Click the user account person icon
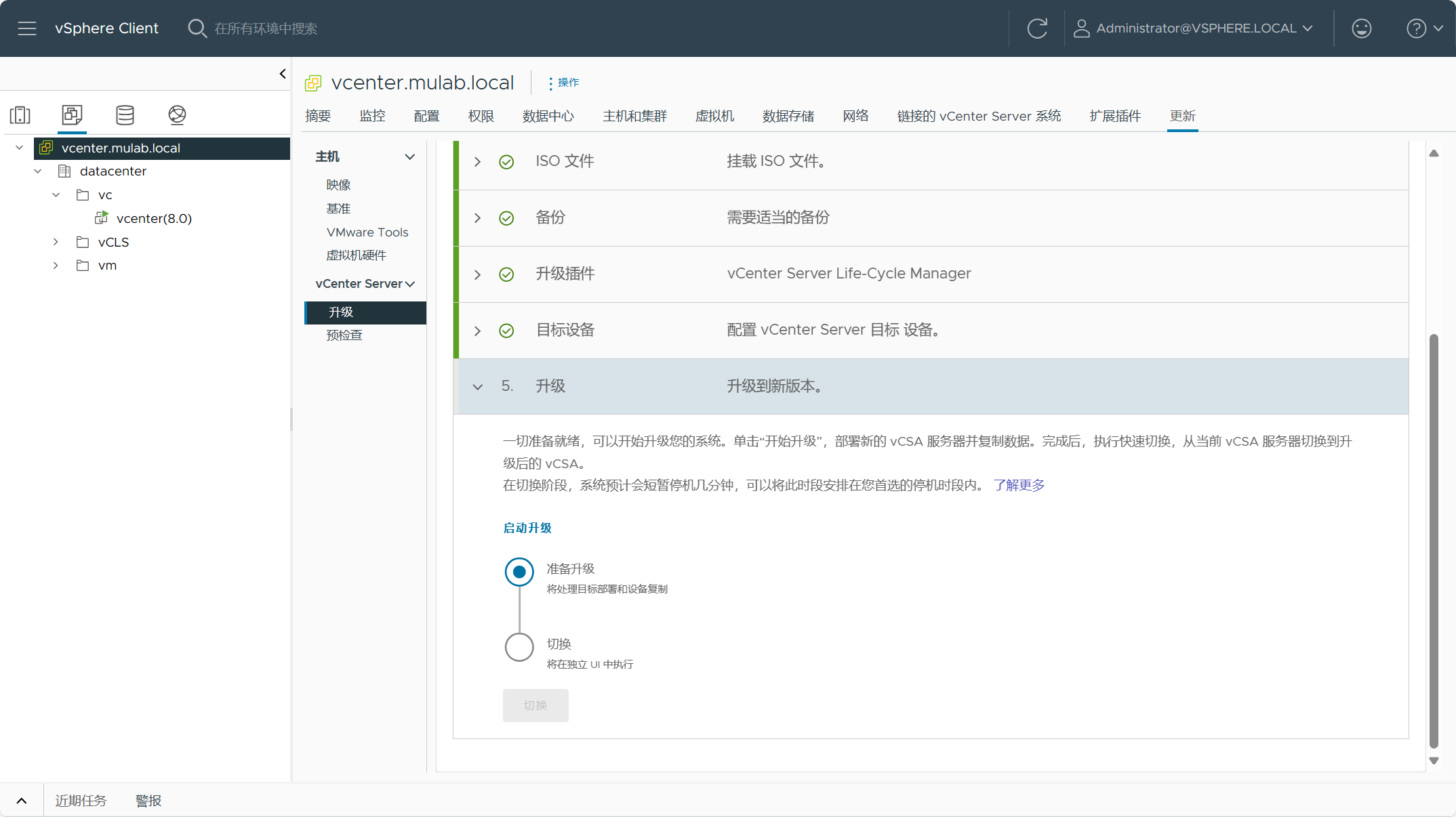Image resolution: width=1456 pixels, height=817 pixels. [1081, 28]
